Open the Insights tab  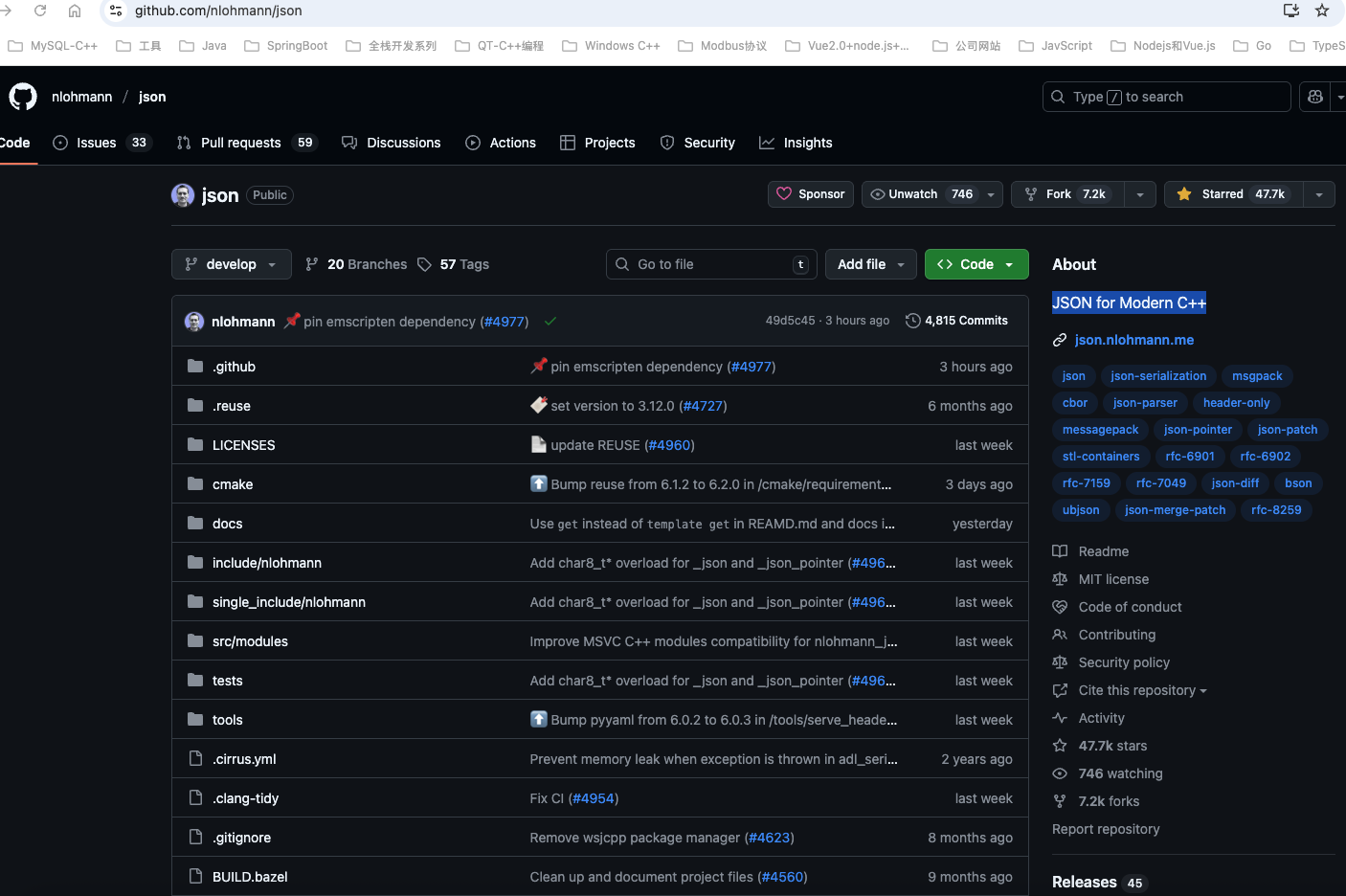[796, 143]
